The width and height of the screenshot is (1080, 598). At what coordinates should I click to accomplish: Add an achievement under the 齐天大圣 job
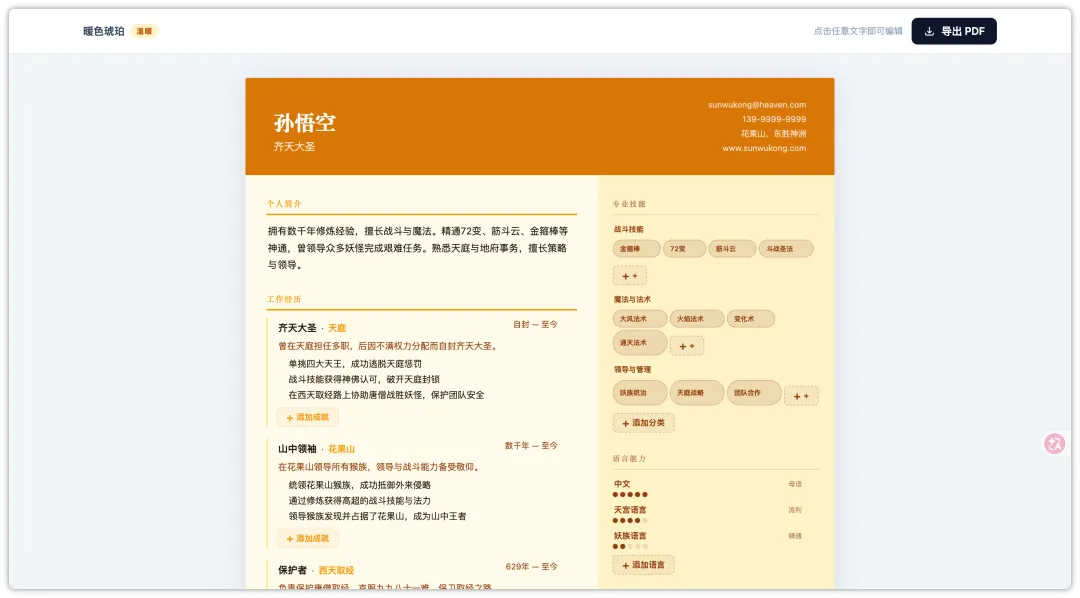tap(307, 417)
